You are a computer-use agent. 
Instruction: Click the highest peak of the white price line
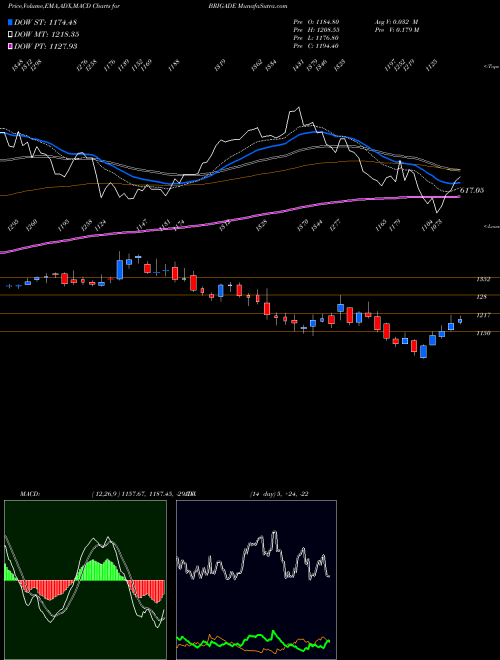tap(299, 108)
